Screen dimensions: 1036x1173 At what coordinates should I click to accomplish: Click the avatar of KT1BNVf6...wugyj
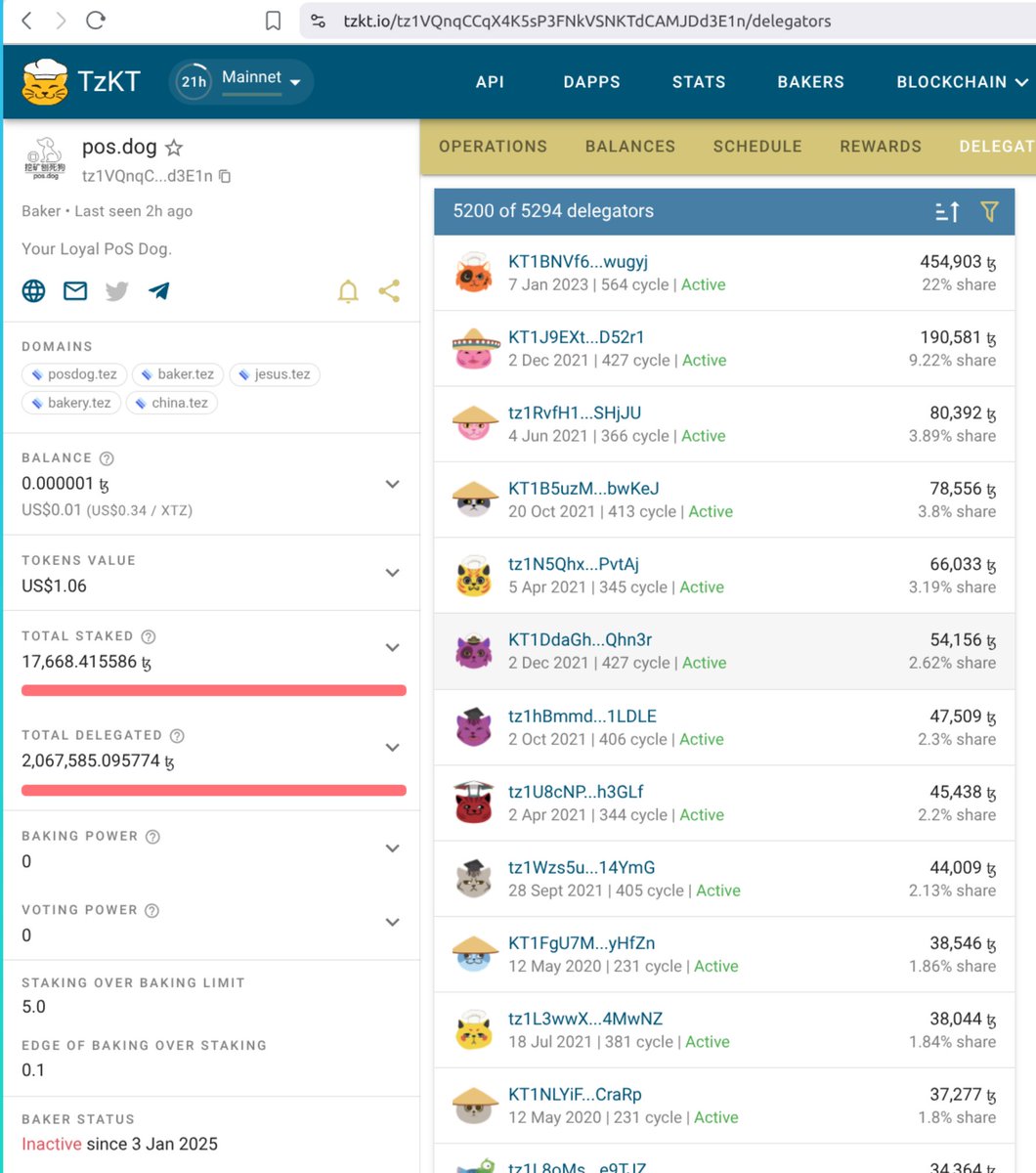(474, 274)
